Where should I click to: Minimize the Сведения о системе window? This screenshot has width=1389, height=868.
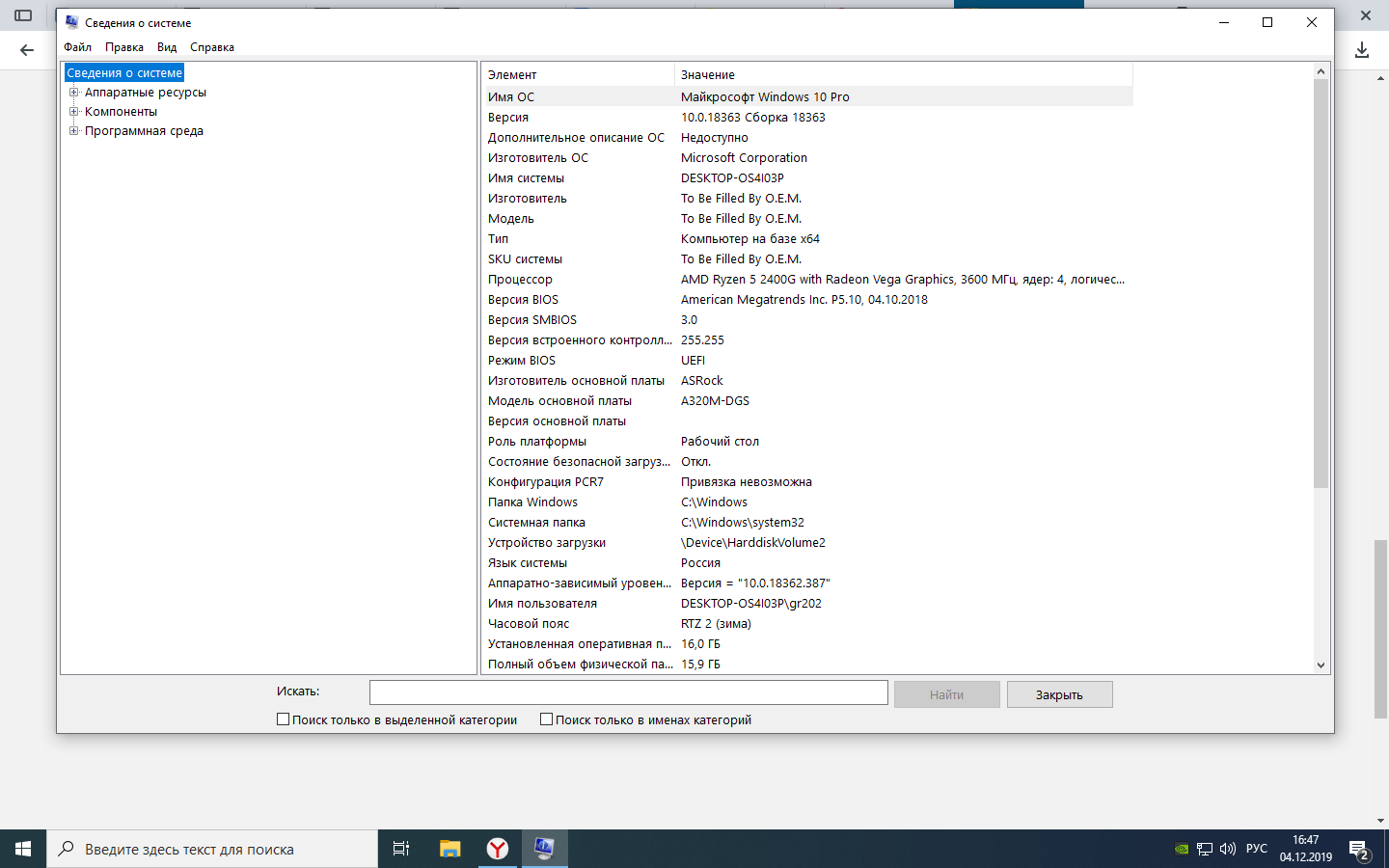click(1223, 22)
